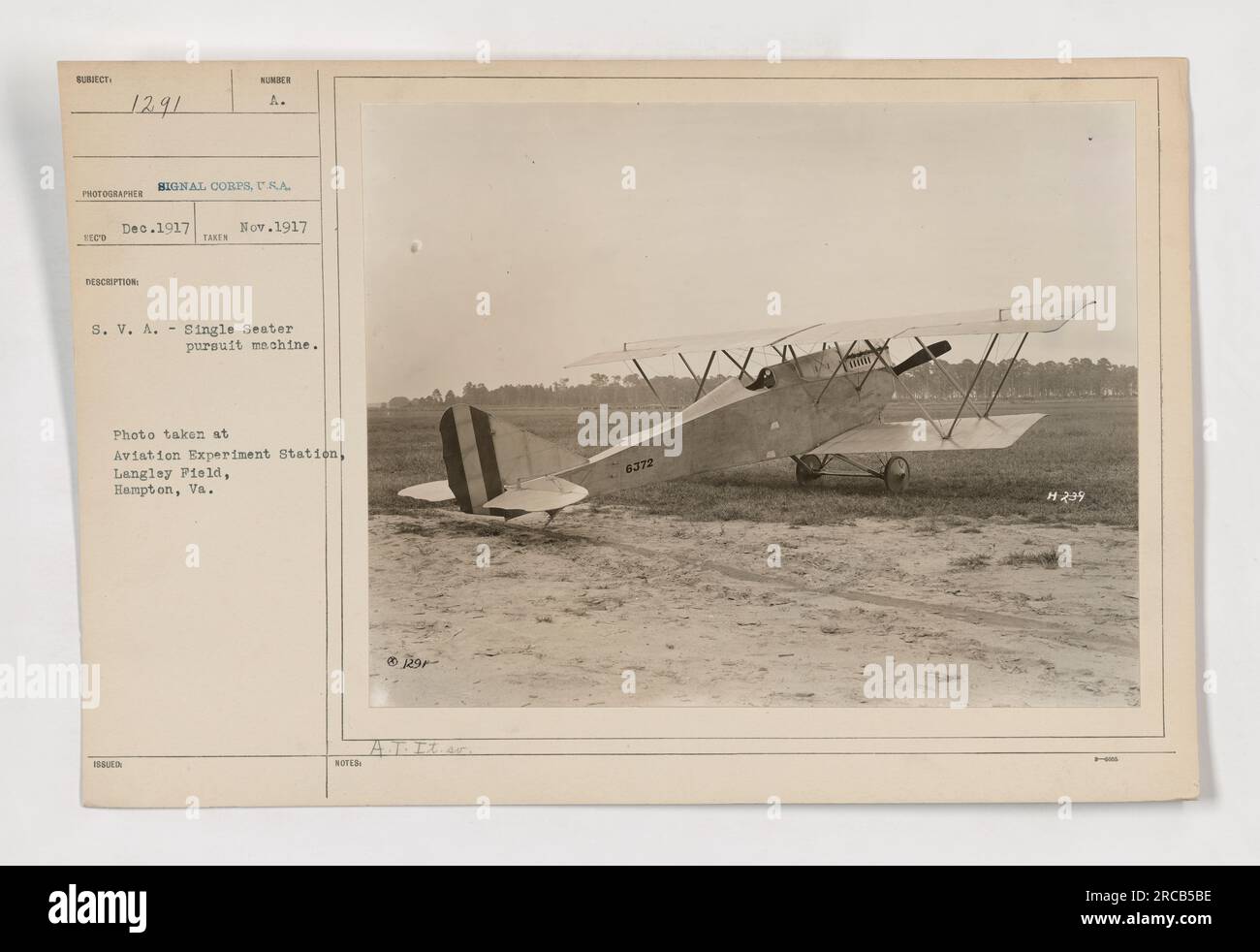1260x952 pixels.
Task: Select the 'Hampton, Va.' line
Action: (165, 489)
